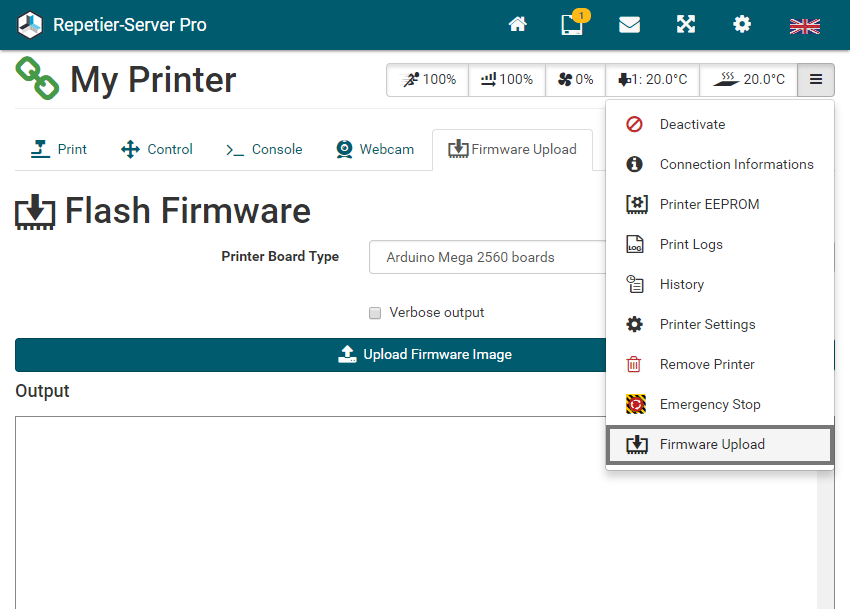
Task: Click the red Deactivate prohibition icon
Action: click(x=634, y=124)
